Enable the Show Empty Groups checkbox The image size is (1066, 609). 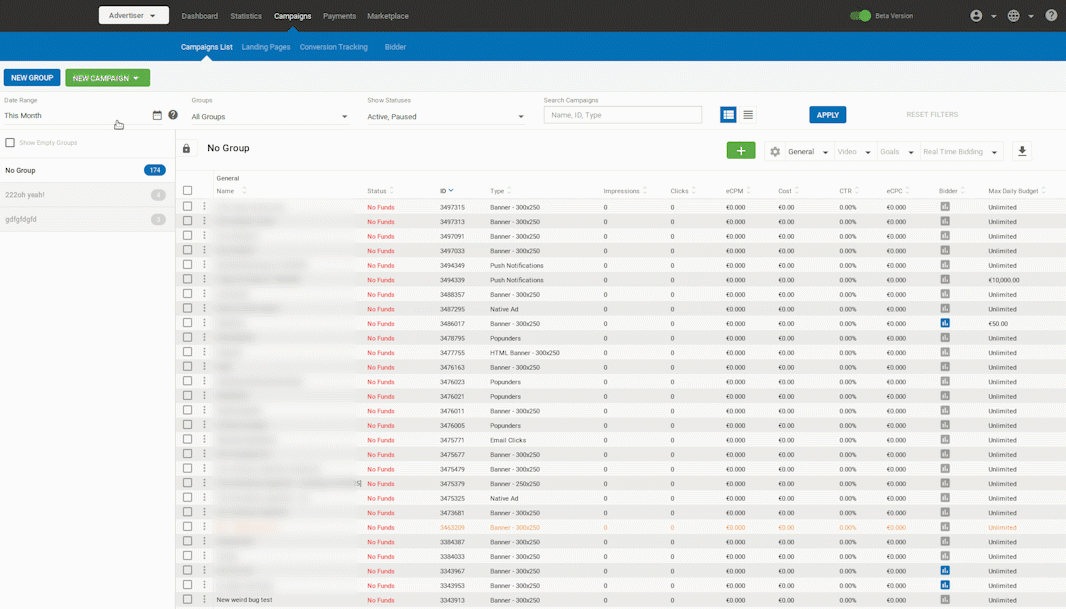(x=10, y=143)
